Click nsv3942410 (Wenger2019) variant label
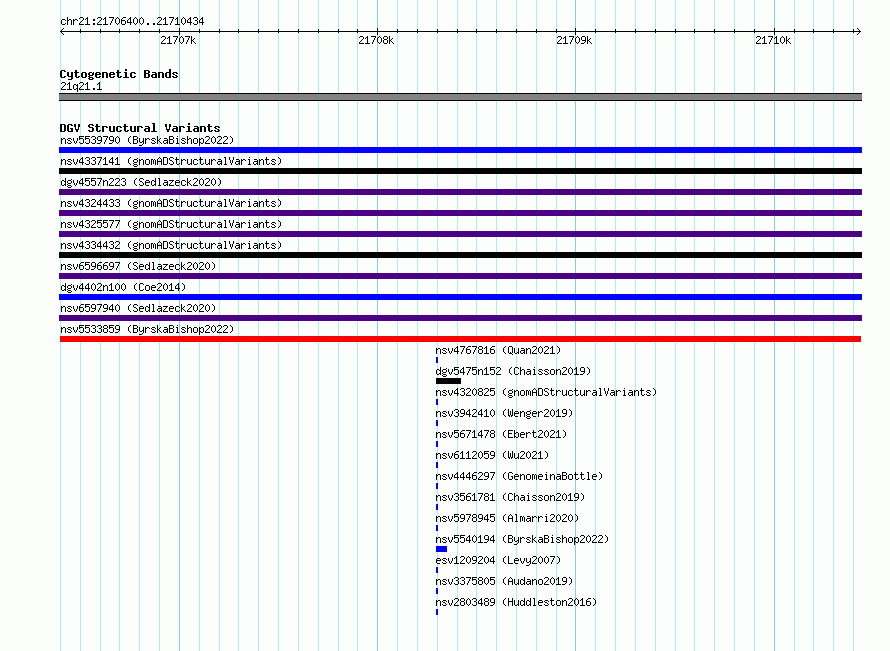 [504, 413]
